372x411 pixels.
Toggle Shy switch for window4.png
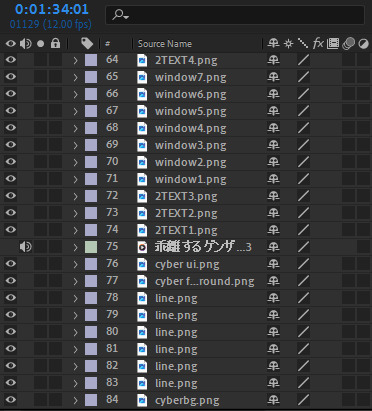[273, 128]
